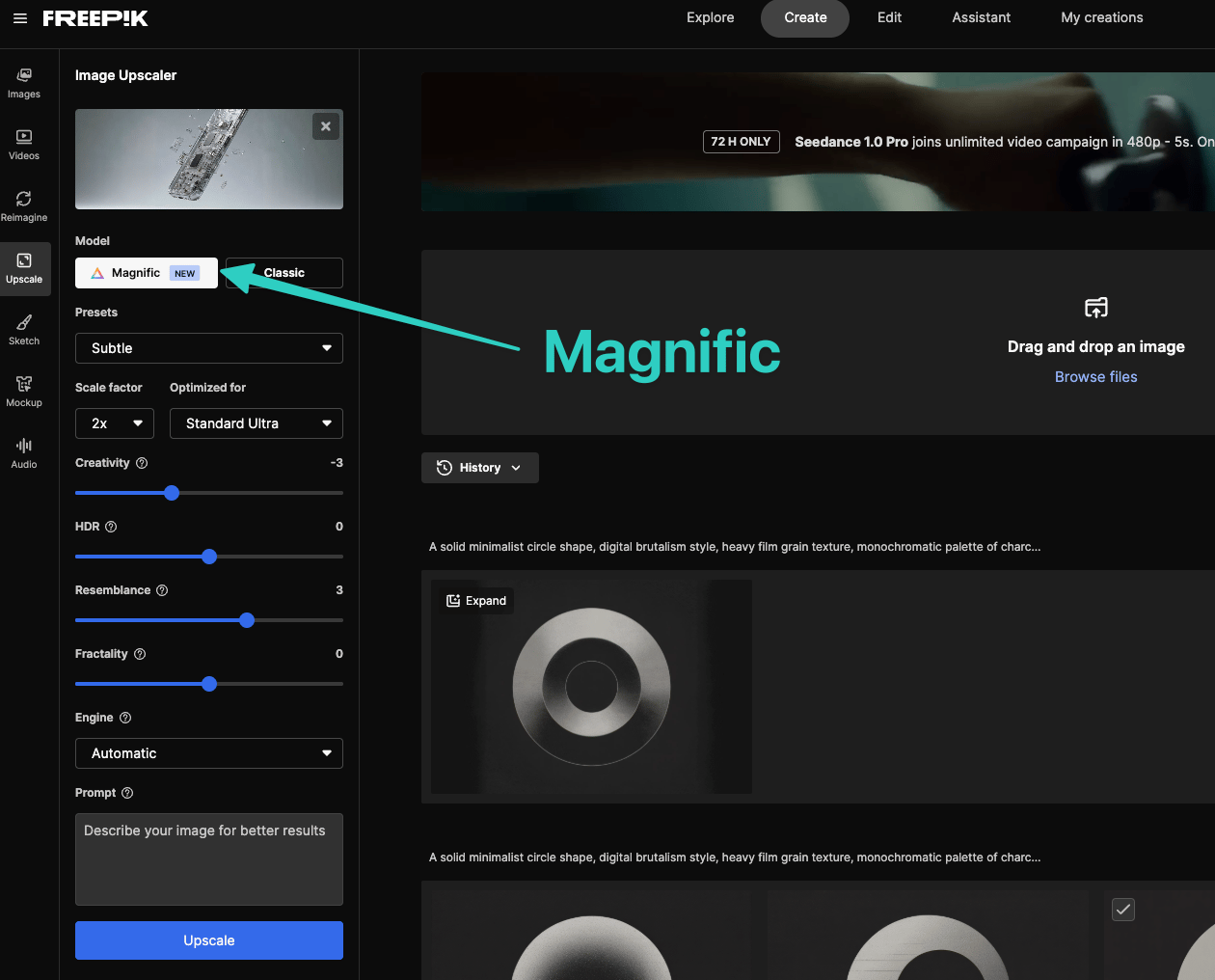
Task: Open the hamburger menu
Action: 20,18
